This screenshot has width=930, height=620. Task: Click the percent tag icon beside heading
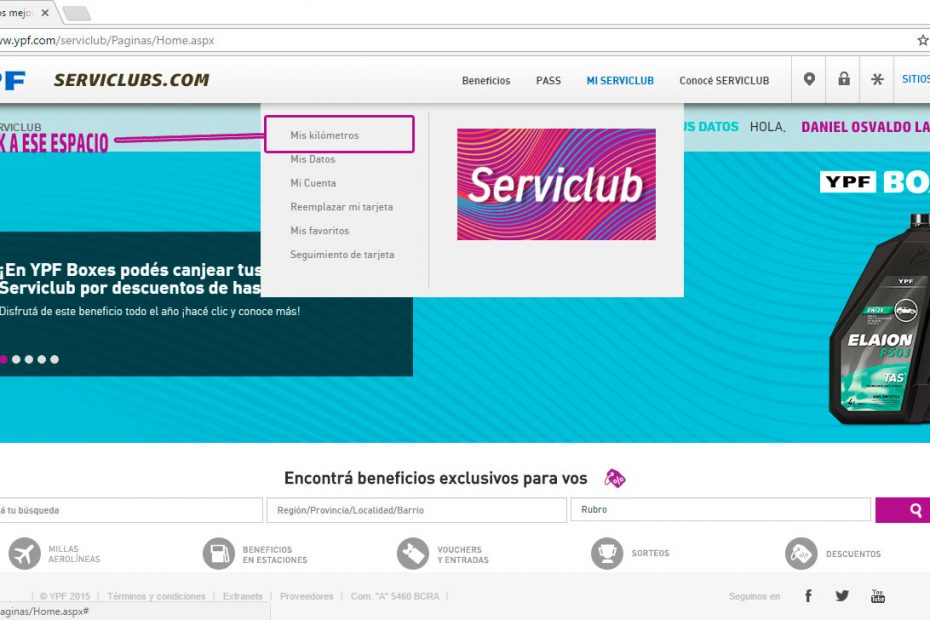[615, 478]
